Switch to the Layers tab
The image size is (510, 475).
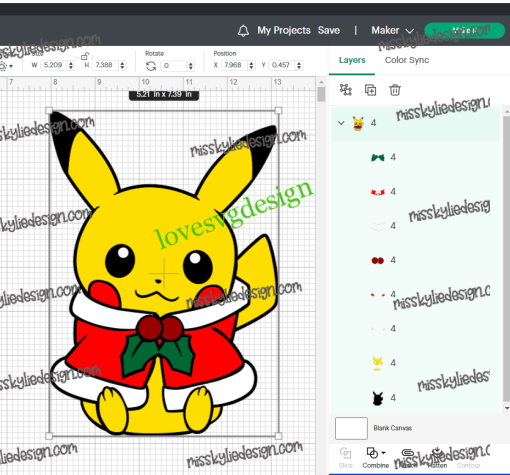352,60
